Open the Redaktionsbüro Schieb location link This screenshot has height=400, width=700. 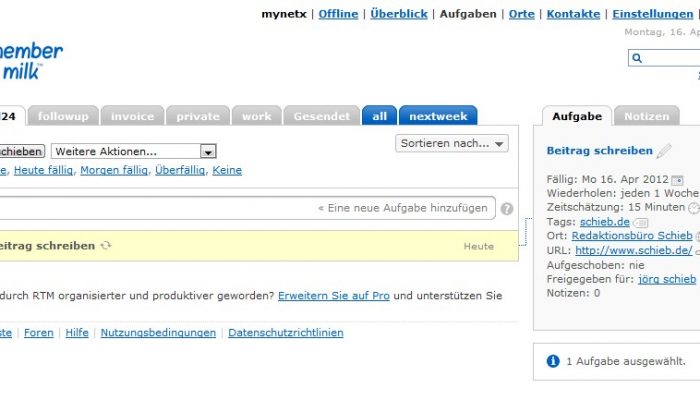632,236
